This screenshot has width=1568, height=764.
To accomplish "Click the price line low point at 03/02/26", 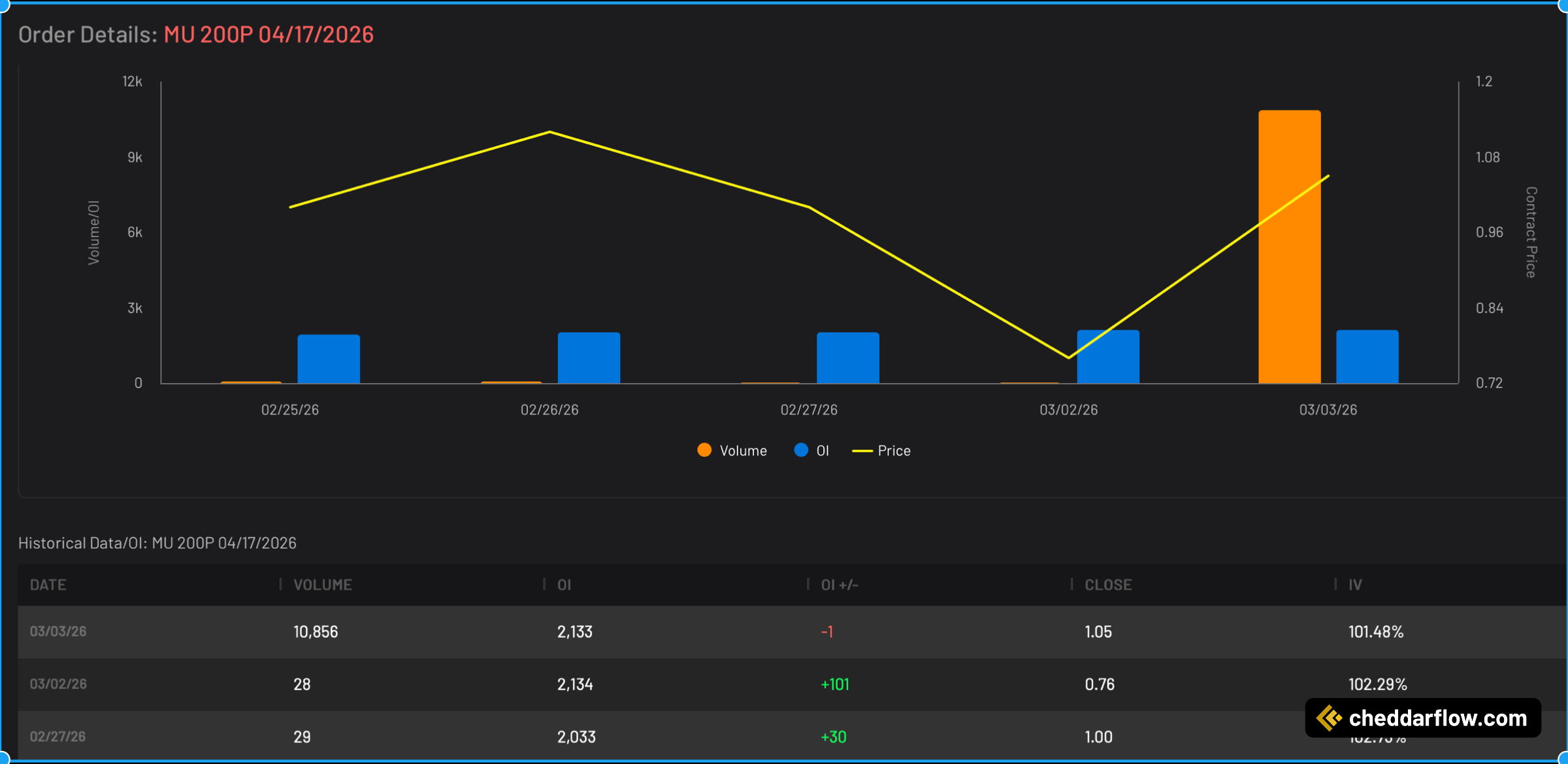I will pyautogui.click(x=1069, y=357).
